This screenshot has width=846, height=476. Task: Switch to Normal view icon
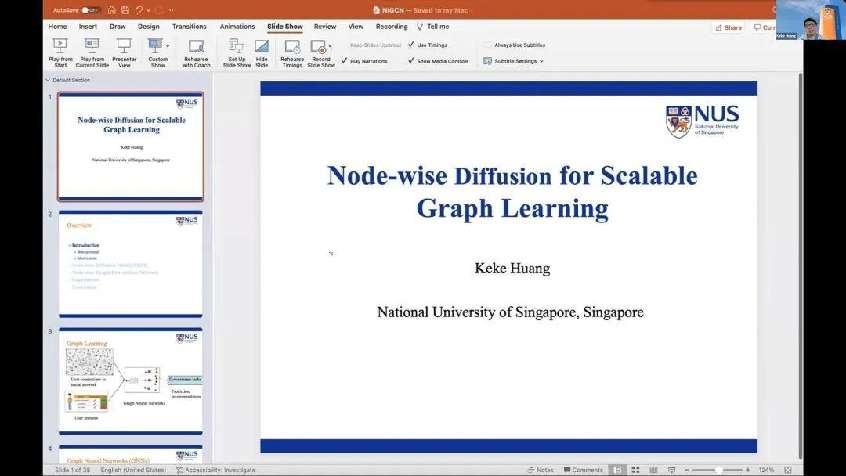tap(618, 470)
